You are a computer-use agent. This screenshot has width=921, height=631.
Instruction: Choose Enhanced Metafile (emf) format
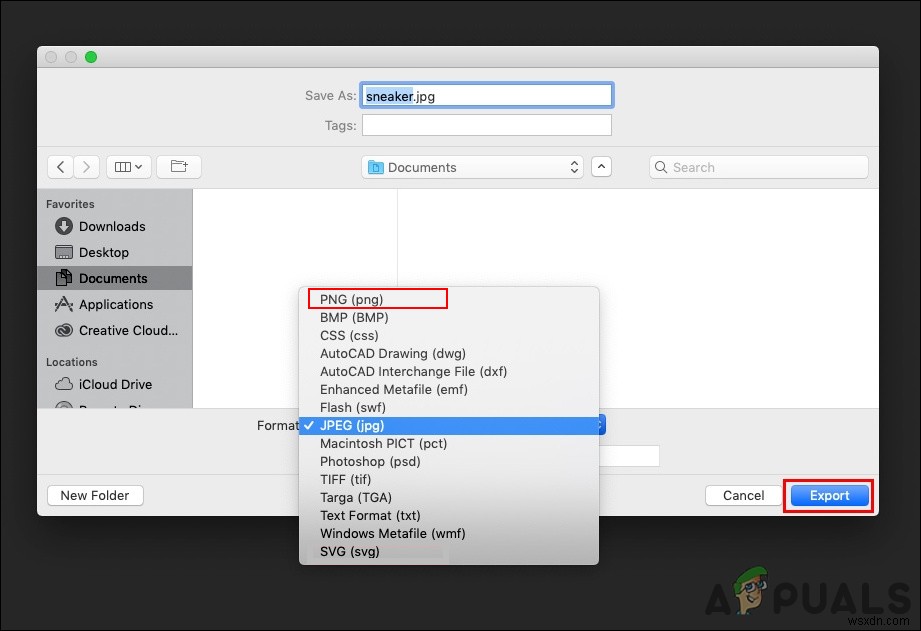click(449, 390)
